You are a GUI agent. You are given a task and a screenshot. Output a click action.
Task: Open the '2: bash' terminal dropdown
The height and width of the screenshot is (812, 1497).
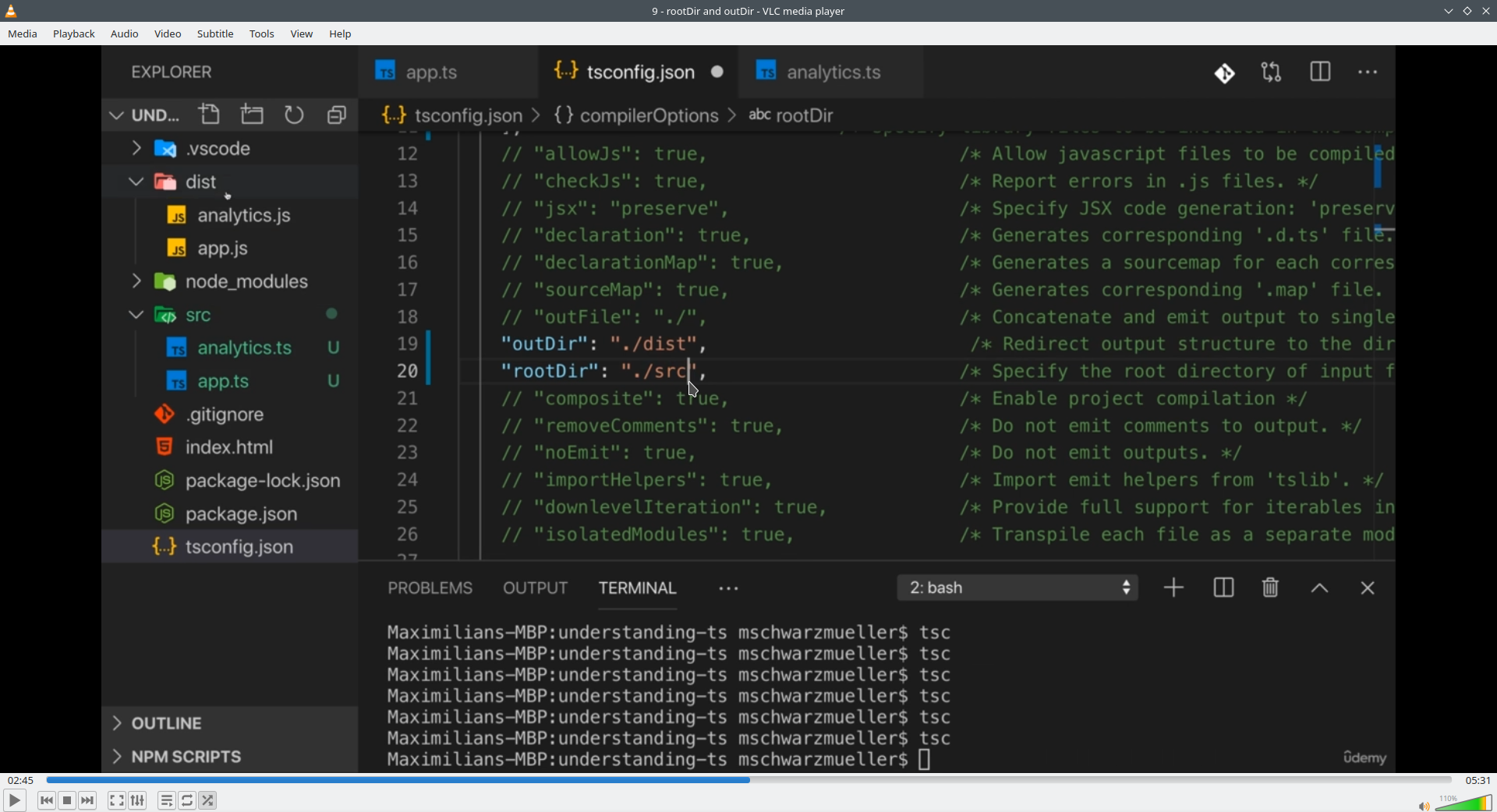1017,588
